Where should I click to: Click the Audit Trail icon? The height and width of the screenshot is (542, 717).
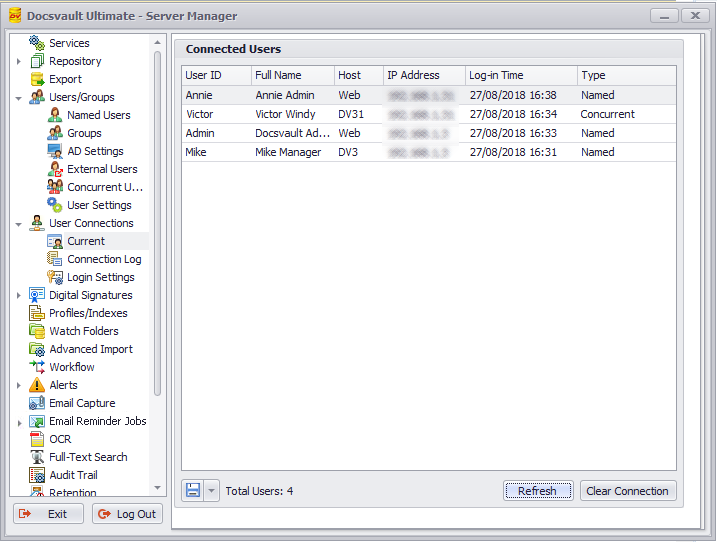tap(37, 475)
